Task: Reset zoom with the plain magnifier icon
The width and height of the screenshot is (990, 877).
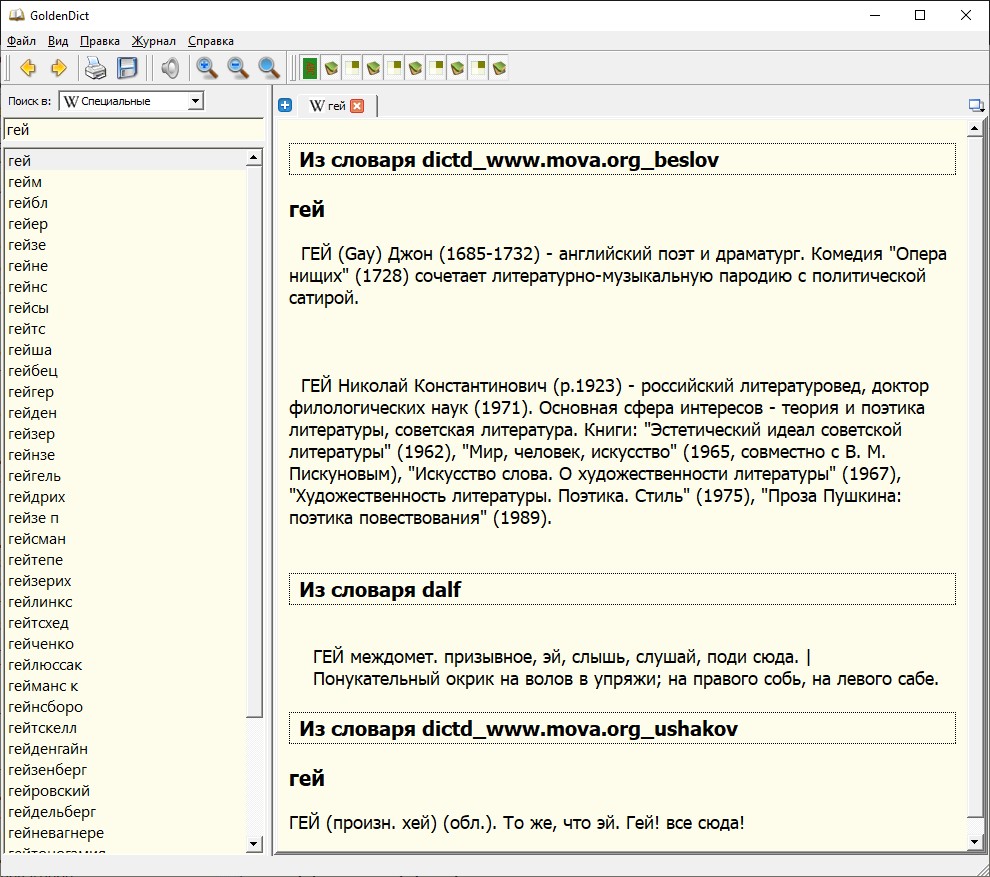Action: point(268,68)
